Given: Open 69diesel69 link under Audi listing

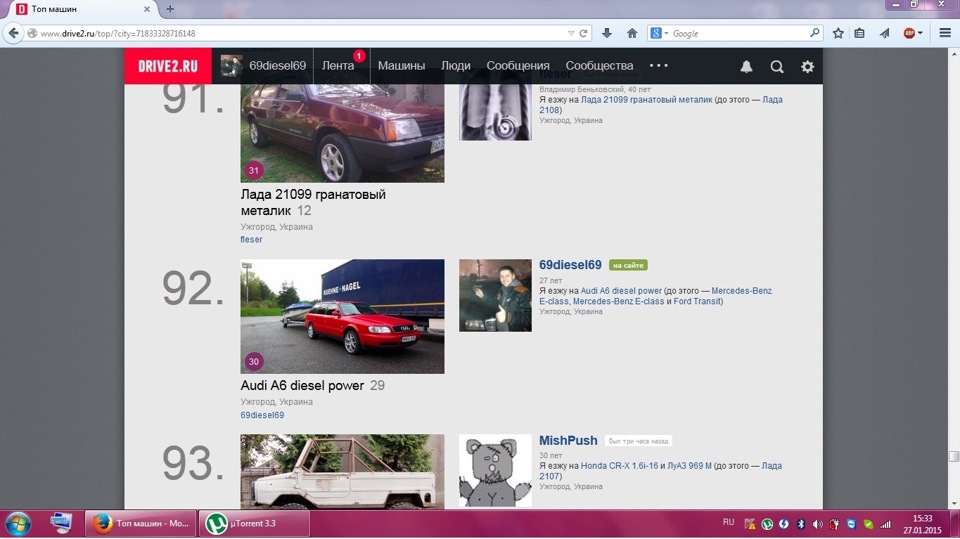Looking at the screenshot, I should point(262,415).
